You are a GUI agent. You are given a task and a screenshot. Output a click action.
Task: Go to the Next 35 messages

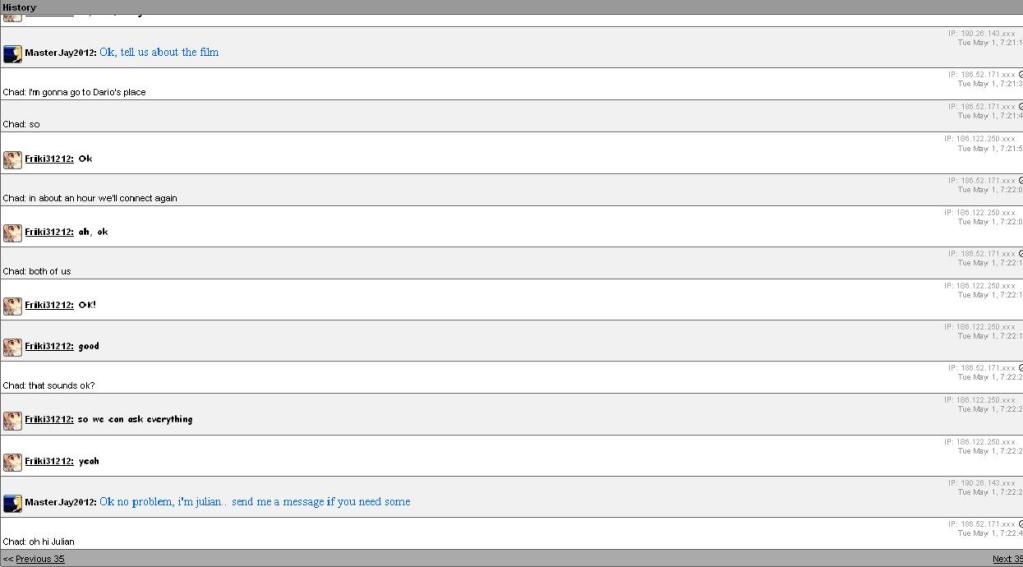tap(1006, 559)
